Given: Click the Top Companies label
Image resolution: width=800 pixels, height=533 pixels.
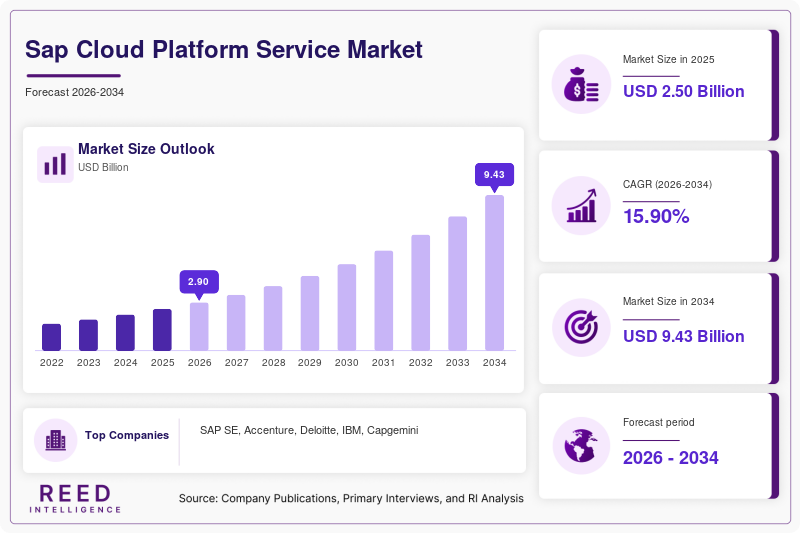Looking at the screenshot, I should point(127,435).
